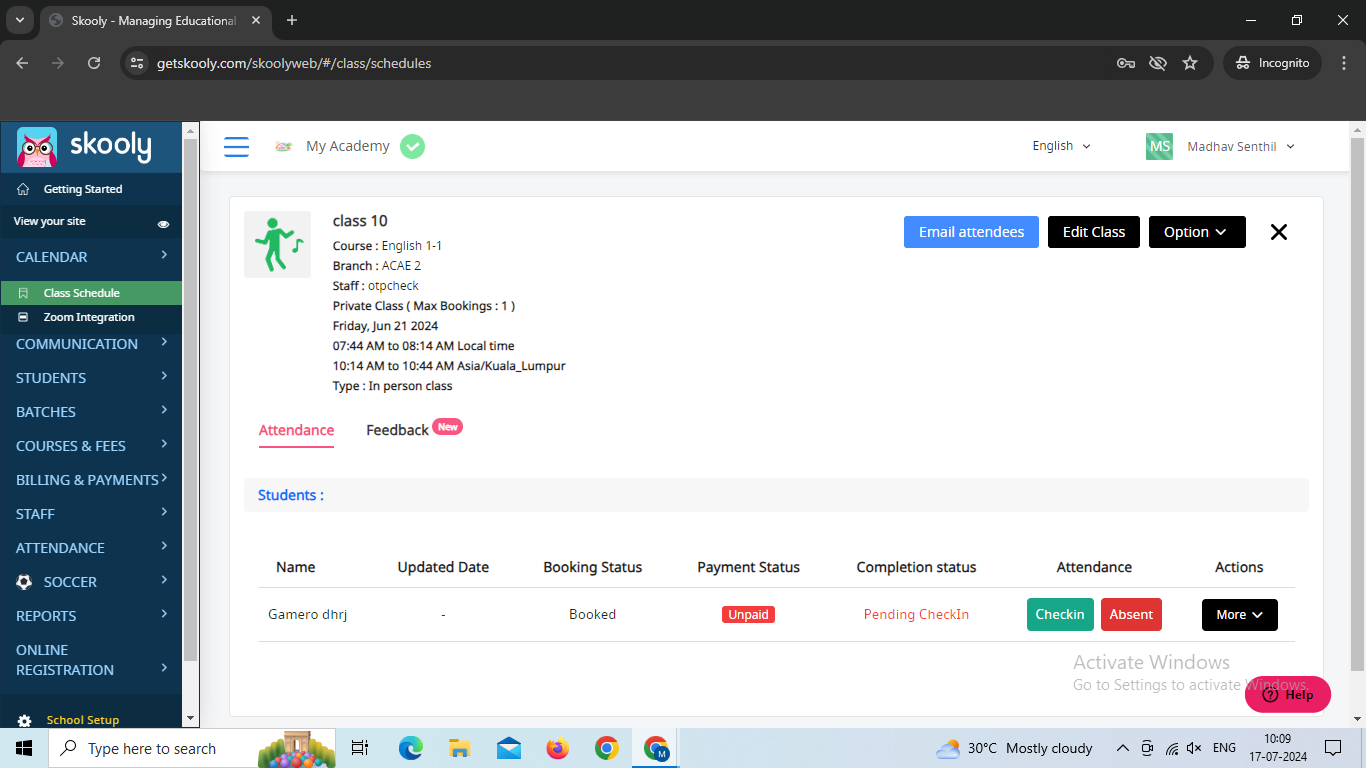Open File Explorer from taskbar
The image size is (1366, 768).
(460, 748)
